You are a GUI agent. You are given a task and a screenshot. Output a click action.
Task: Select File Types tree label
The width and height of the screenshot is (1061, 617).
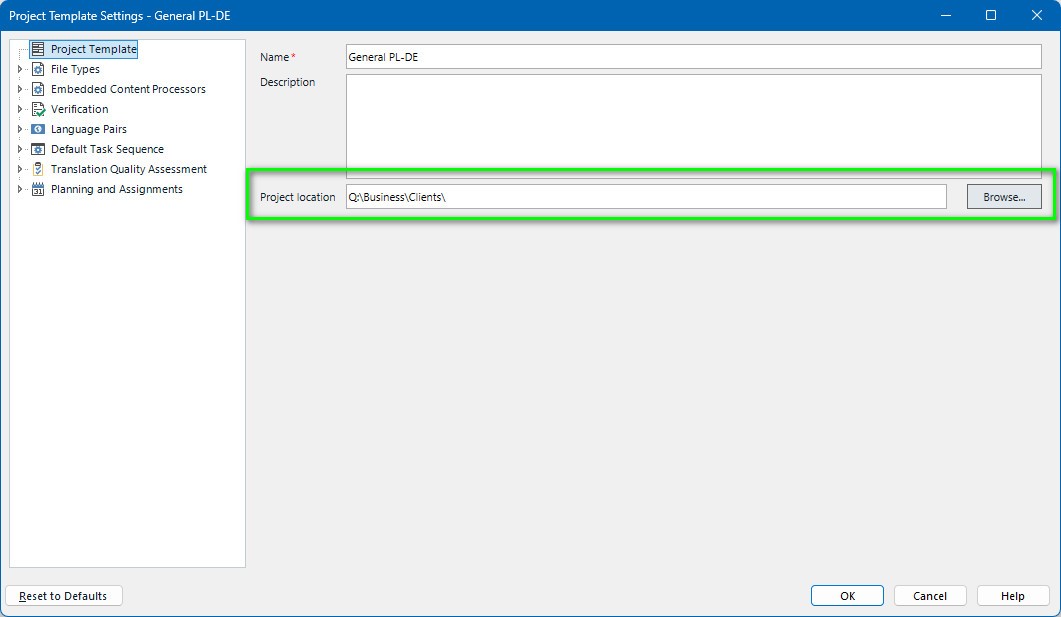click(75, 69)
